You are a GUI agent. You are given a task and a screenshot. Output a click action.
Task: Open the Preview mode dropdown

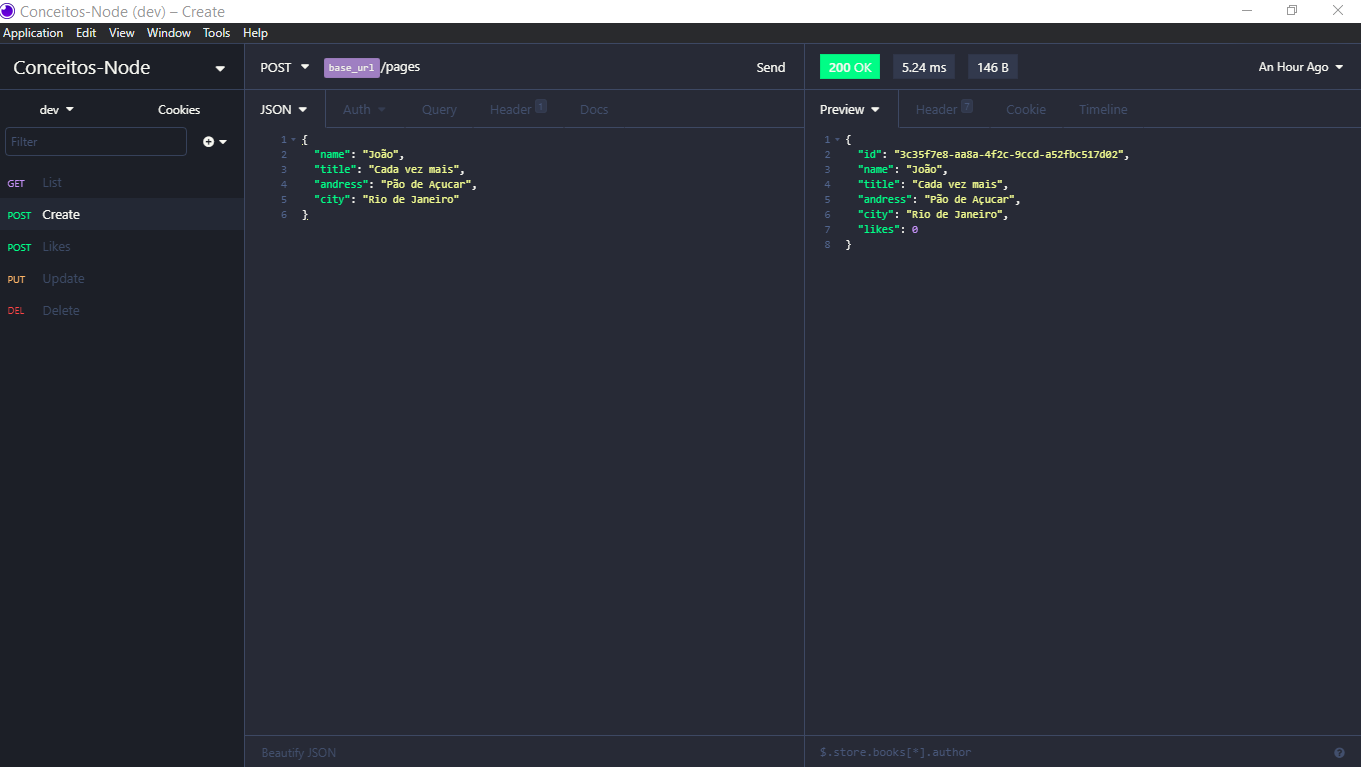(x=848, y=109)
